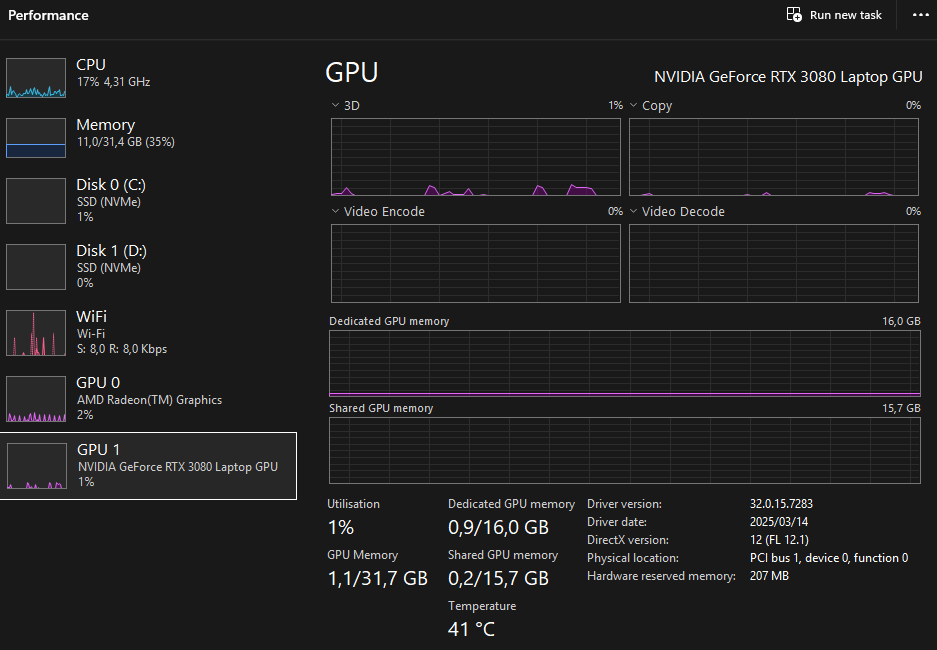This screenshot has width=937, height=650.
Task: Click the Run new task icon
Action: 794,15
